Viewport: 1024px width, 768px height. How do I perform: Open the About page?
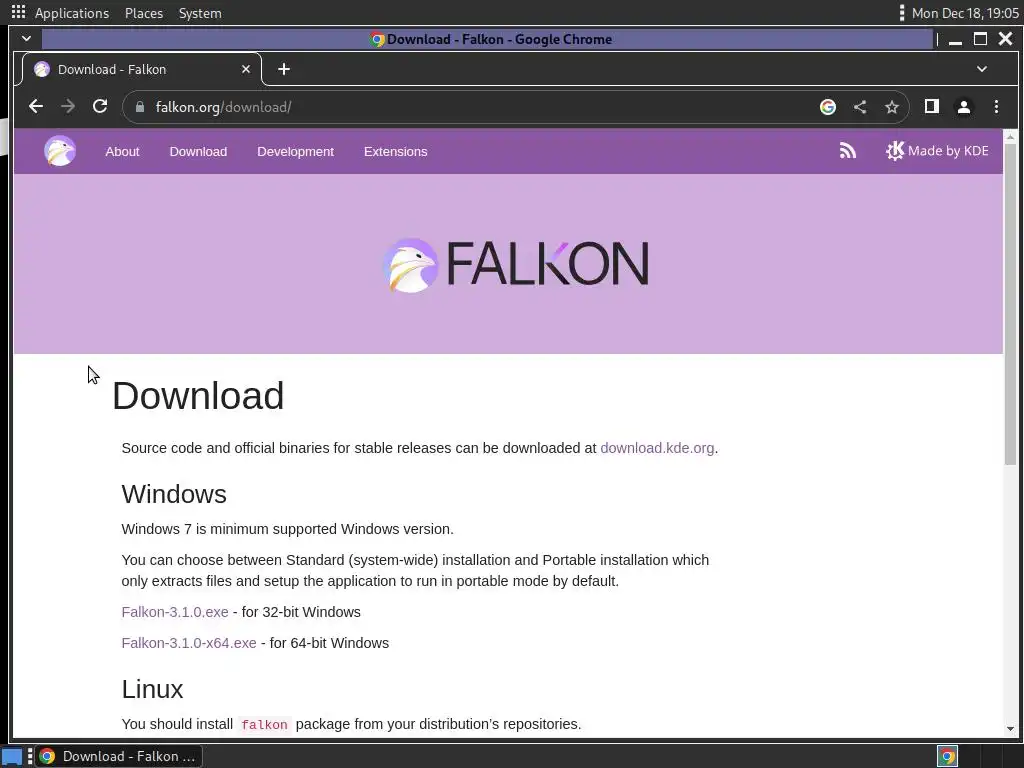(122, 152)
